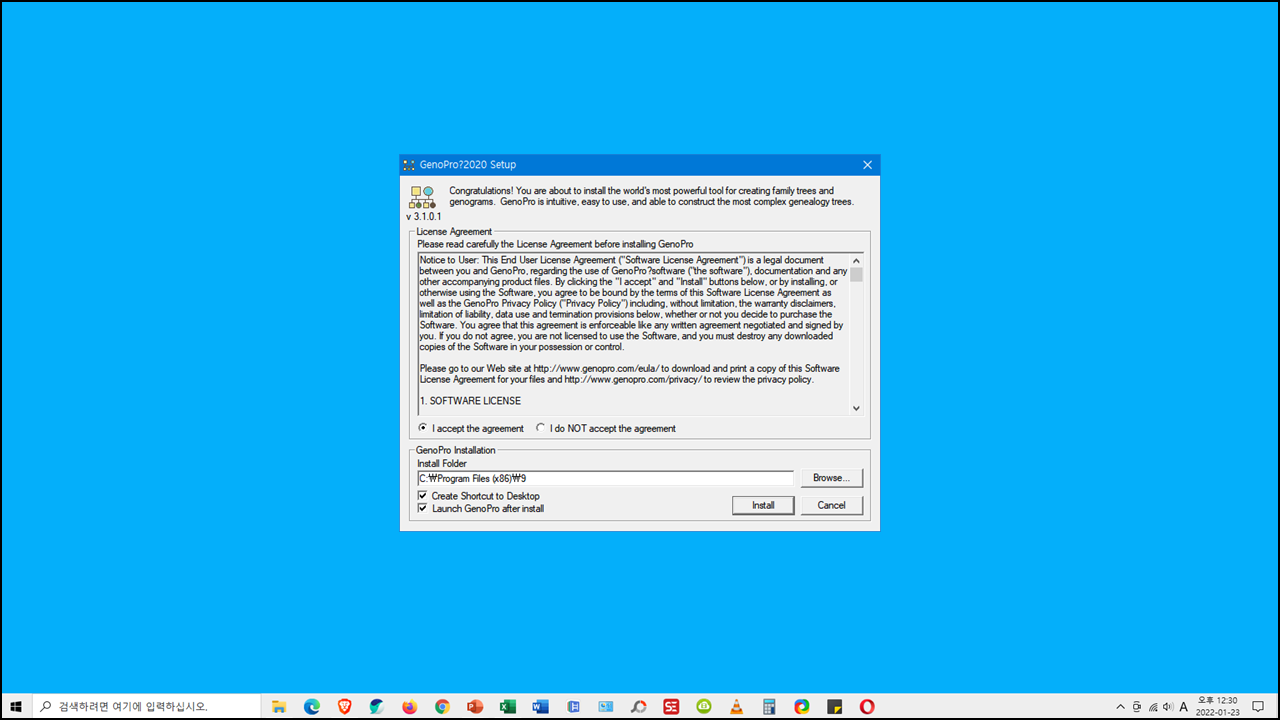Launch Opera browser from the taskbar
This screenshot has width=1280, height=720.
867,706
